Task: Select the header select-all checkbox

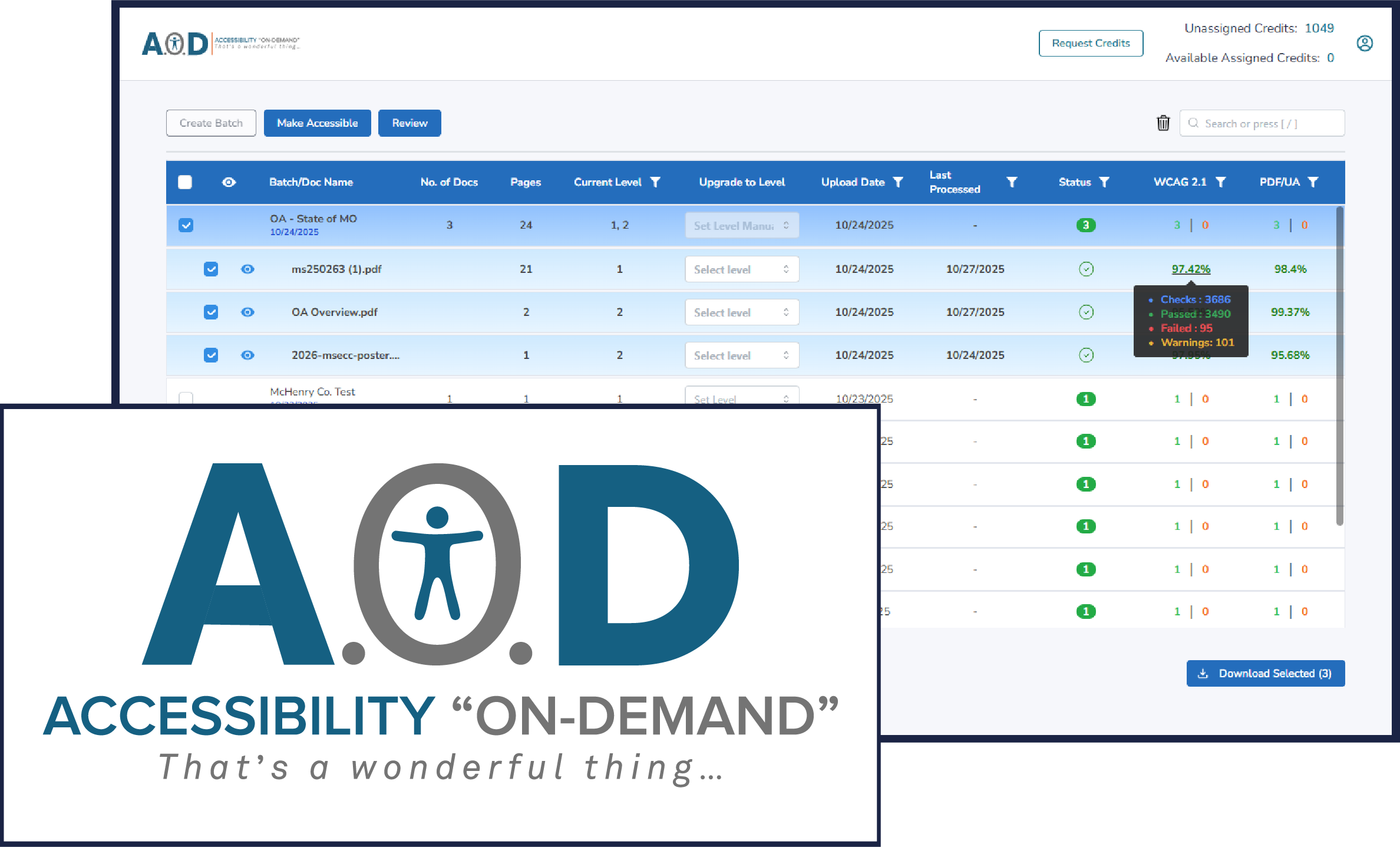Action: point(185,182)
